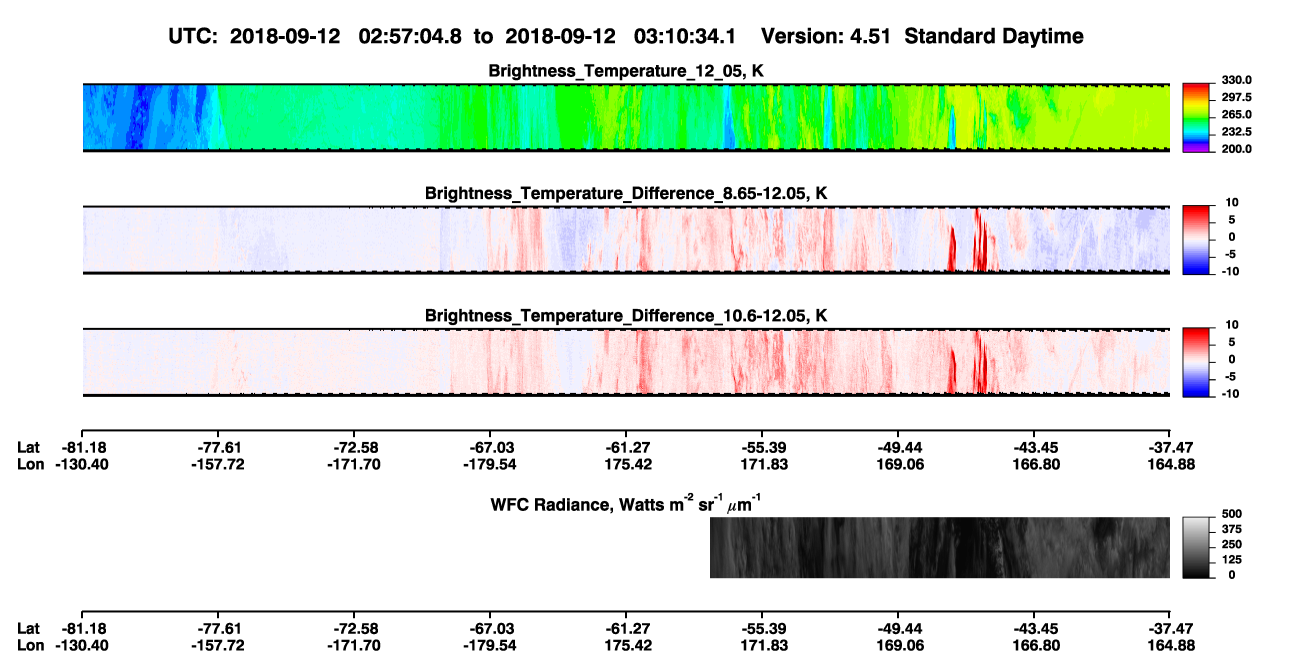The width and height of the screenshot is (1300, 667).
Task: Click the grayscale WFC Radiance color bar
Action: pyautogui.click(x=1197, y=547)
